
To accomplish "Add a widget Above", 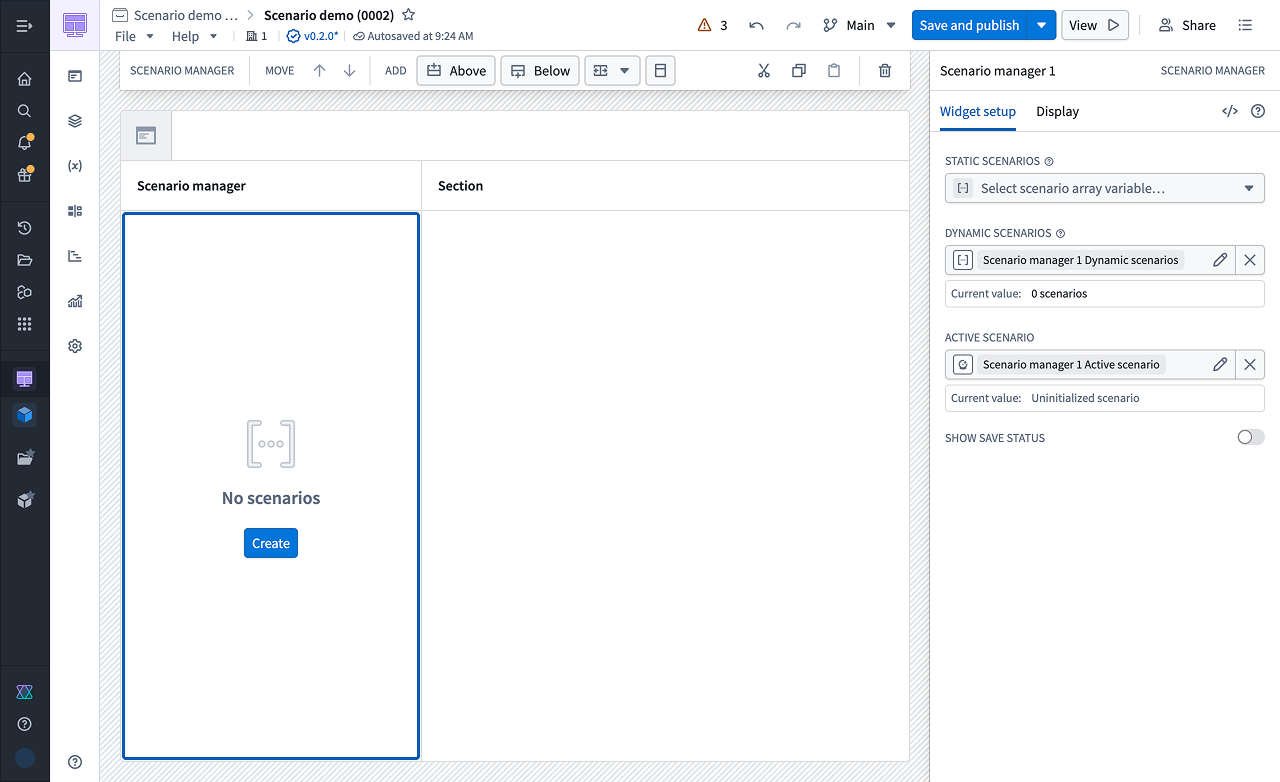I will [456, 71].
